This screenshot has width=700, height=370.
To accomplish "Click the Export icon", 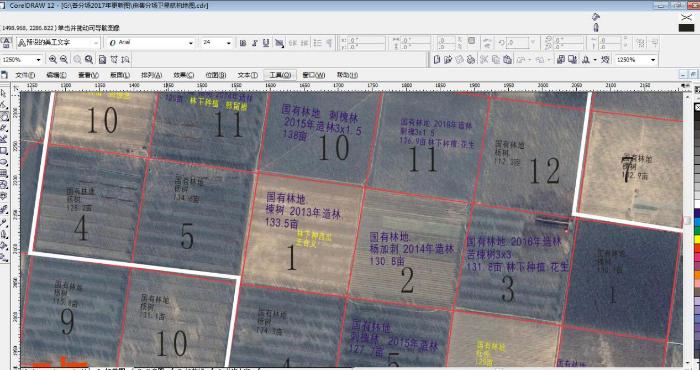I will [x=572, y=59].
